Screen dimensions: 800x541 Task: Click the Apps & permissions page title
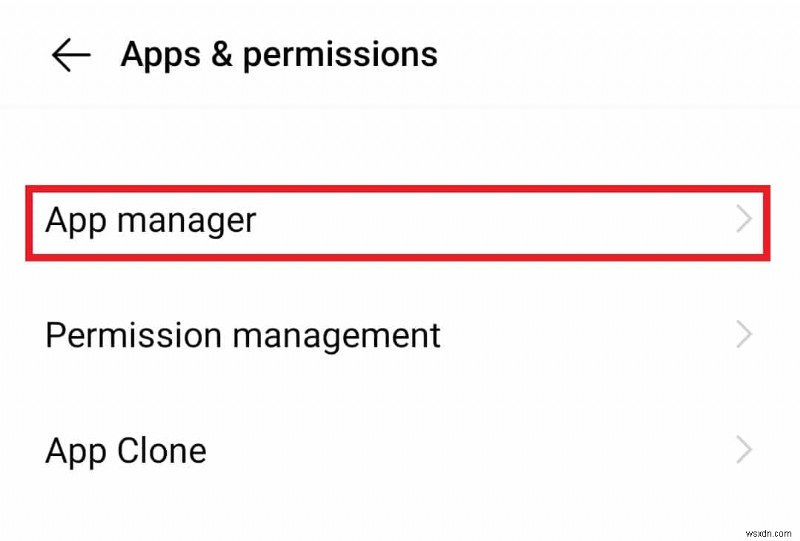pyautogui.click(x=279, y=54)
